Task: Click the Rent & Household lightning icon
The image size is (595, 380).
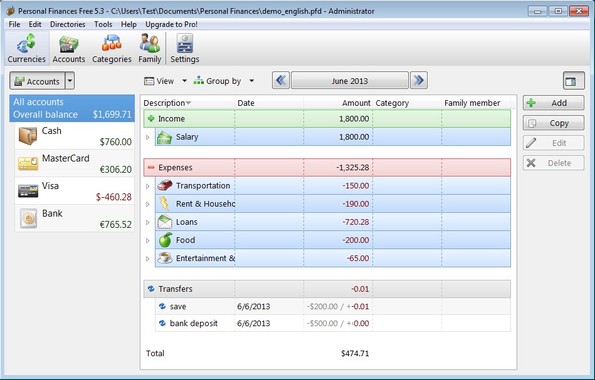Action: 164,204
